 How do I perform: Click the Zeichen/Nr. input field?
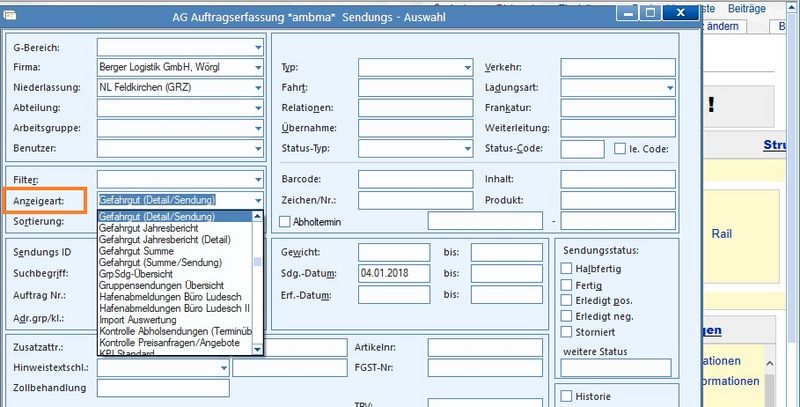point(416,200)
